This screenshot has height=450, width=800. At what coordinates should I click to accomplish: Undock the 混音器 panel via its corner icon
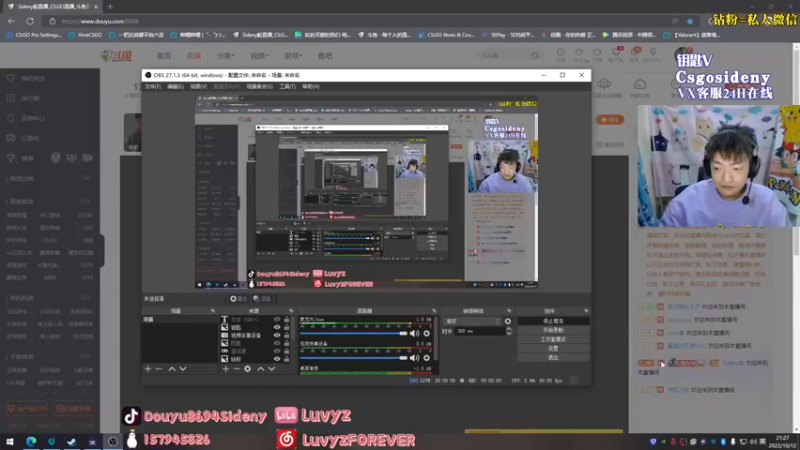[x=434, y=311]
